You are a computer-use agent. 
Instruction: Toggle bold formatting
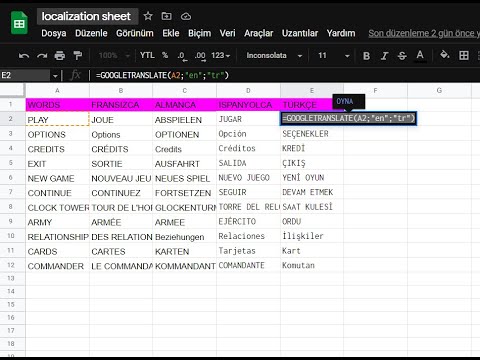(x=366, y=56)
